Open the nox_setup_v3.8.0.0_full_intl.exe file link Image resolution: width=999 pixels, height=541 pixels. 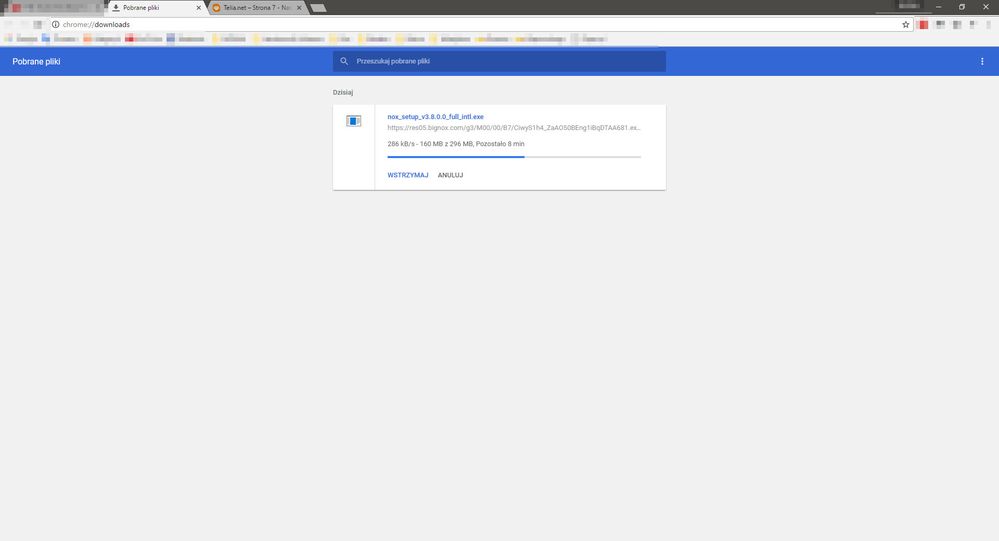point(435,117)
